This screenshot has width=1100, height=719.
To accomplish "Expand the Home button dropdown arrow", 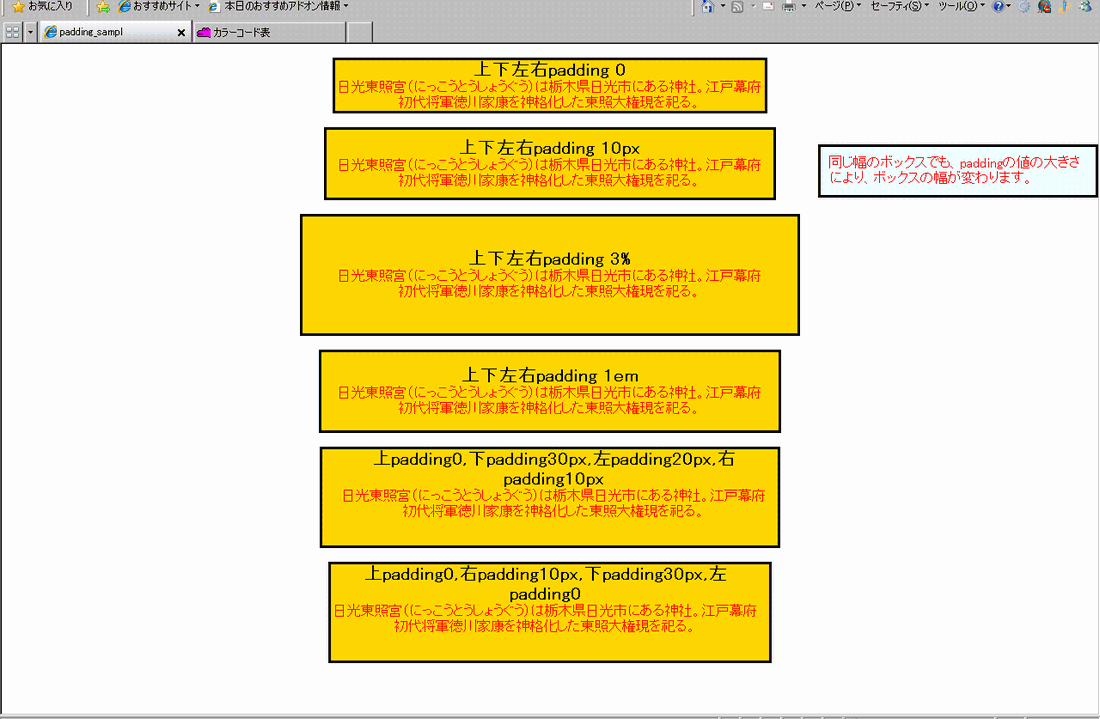I will pyautogui.click(x=723, y=6).
